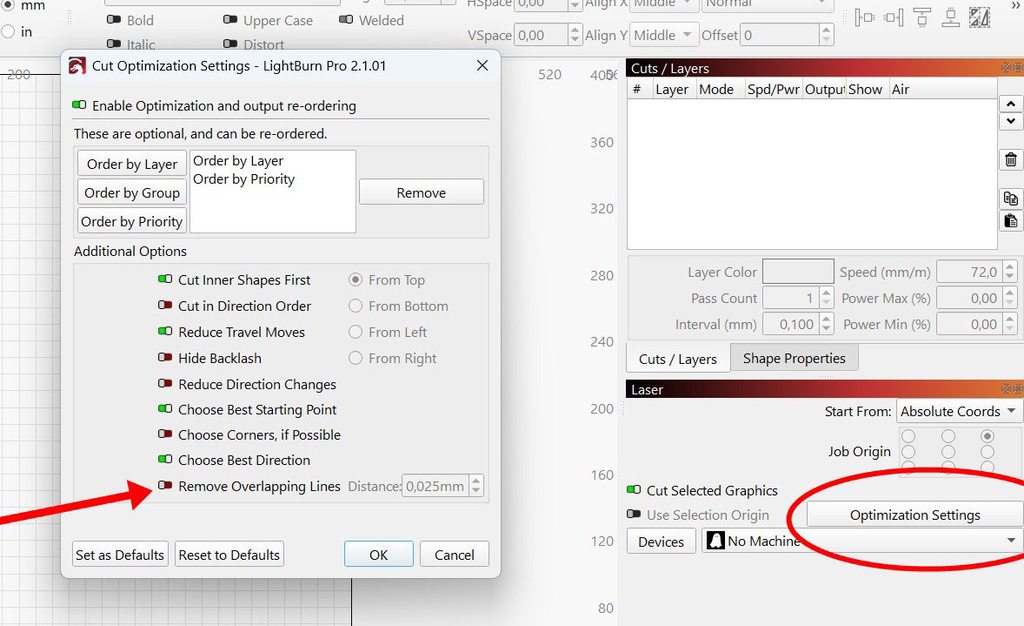Select From Right radio button

[355, 358]
